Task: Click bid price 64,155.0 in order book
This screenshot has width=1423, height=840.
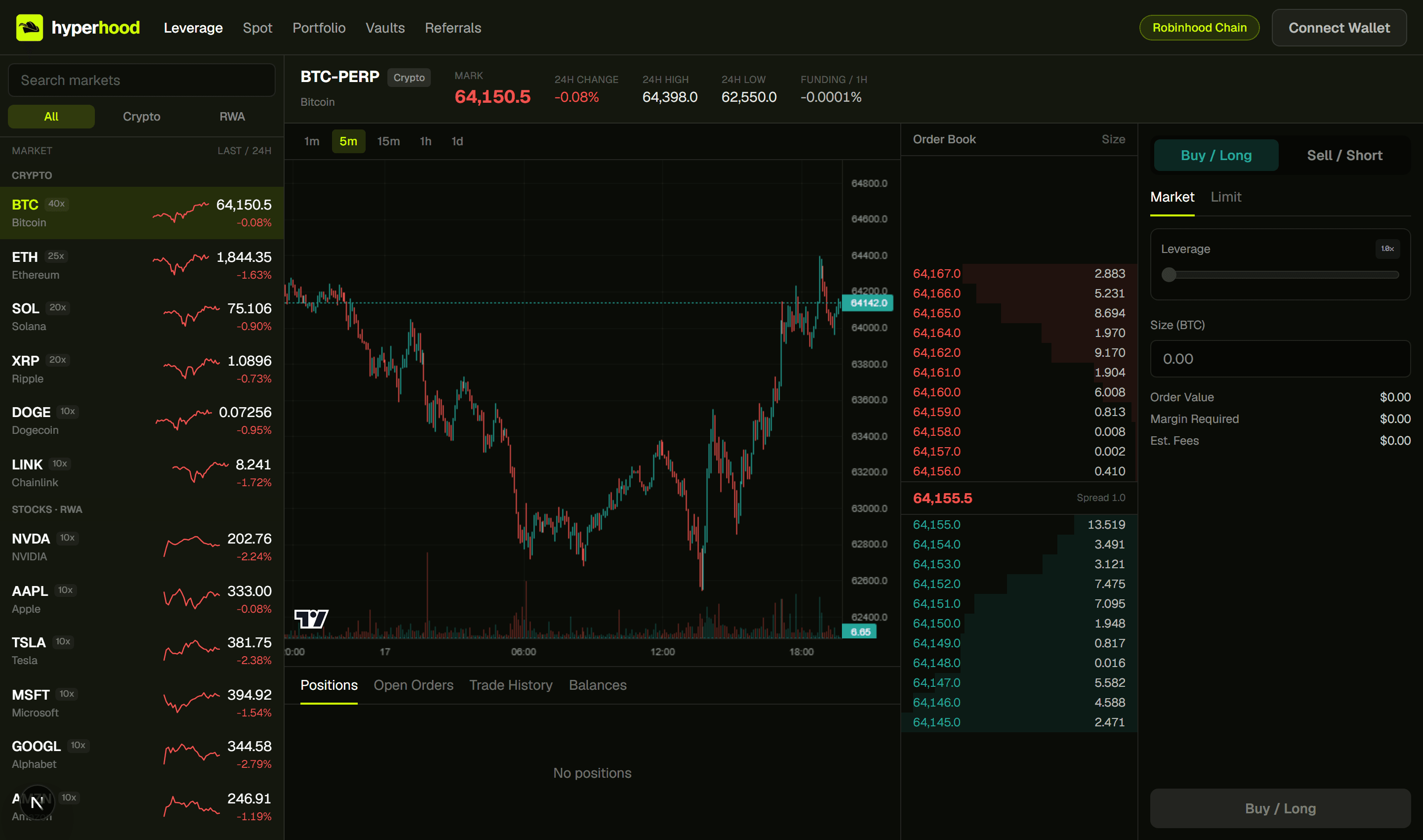Action: pos(936,524)
